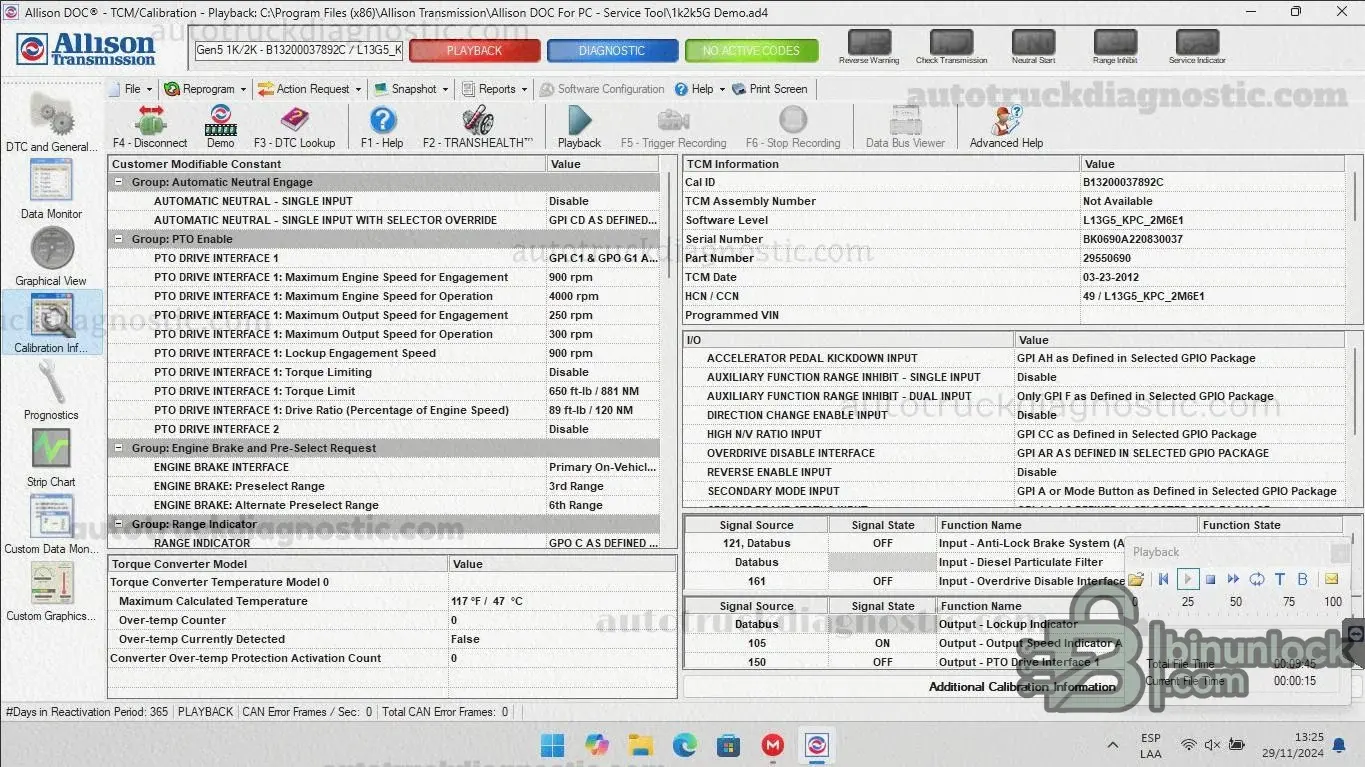This screenshot has height=767, width=1365.
Task: Click the T marker button in Playback
Action: pyautogui.click(x=1279, y=579)
